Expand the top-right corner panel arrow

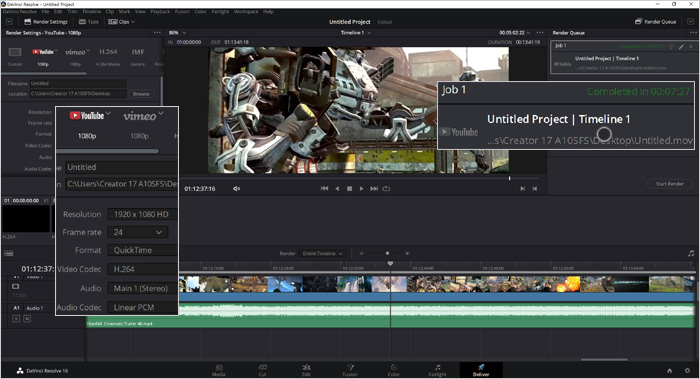692,21
